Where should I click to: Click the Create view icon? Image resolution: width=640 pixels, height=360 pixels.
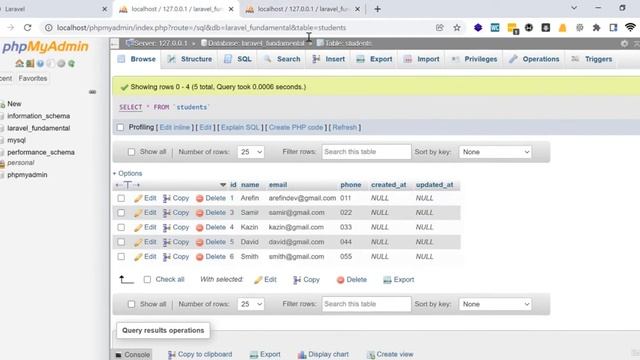point(371,355)
